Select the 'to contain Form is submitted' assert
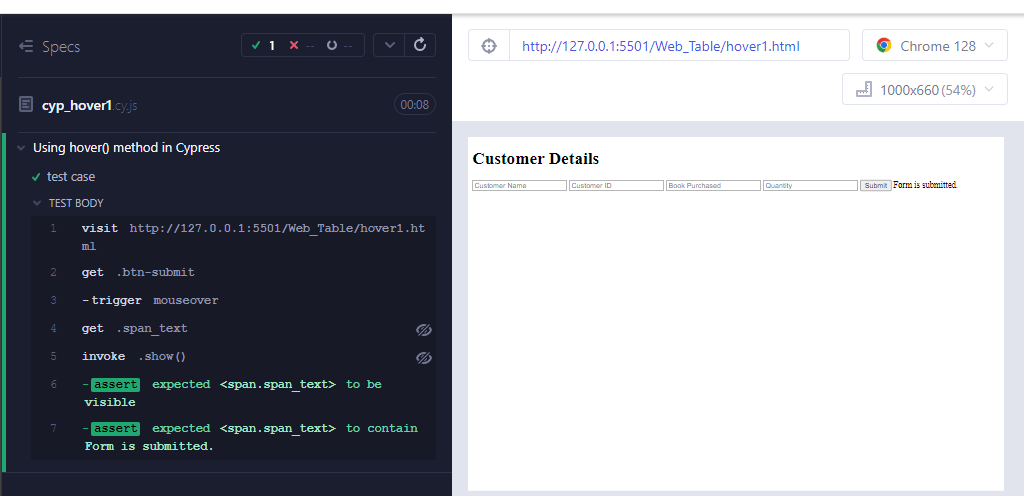 tap(233, 437)
